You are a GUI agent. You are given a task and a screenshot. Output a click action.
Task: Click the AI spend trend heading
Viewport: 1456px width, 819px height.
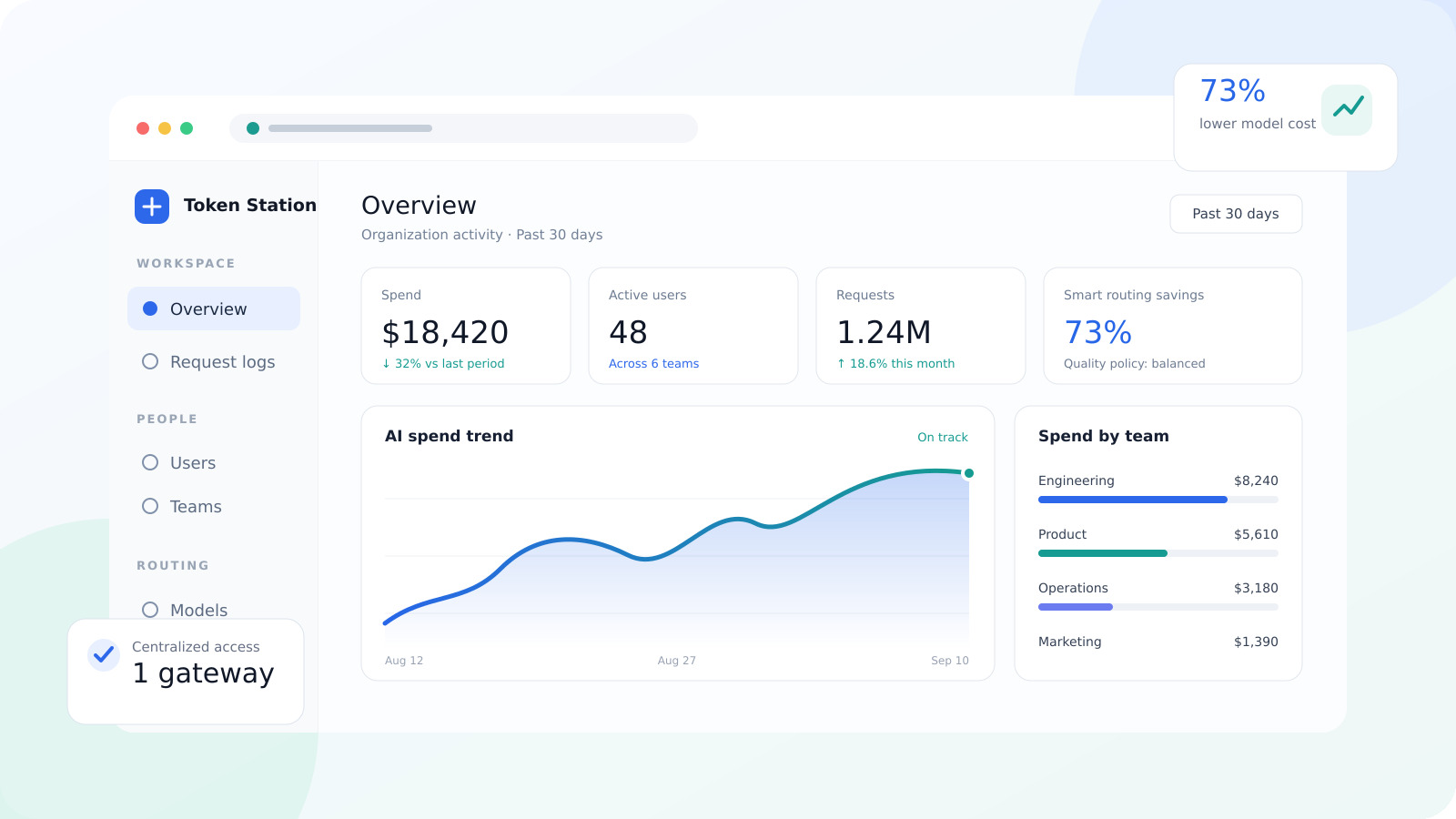coord(450,436)
